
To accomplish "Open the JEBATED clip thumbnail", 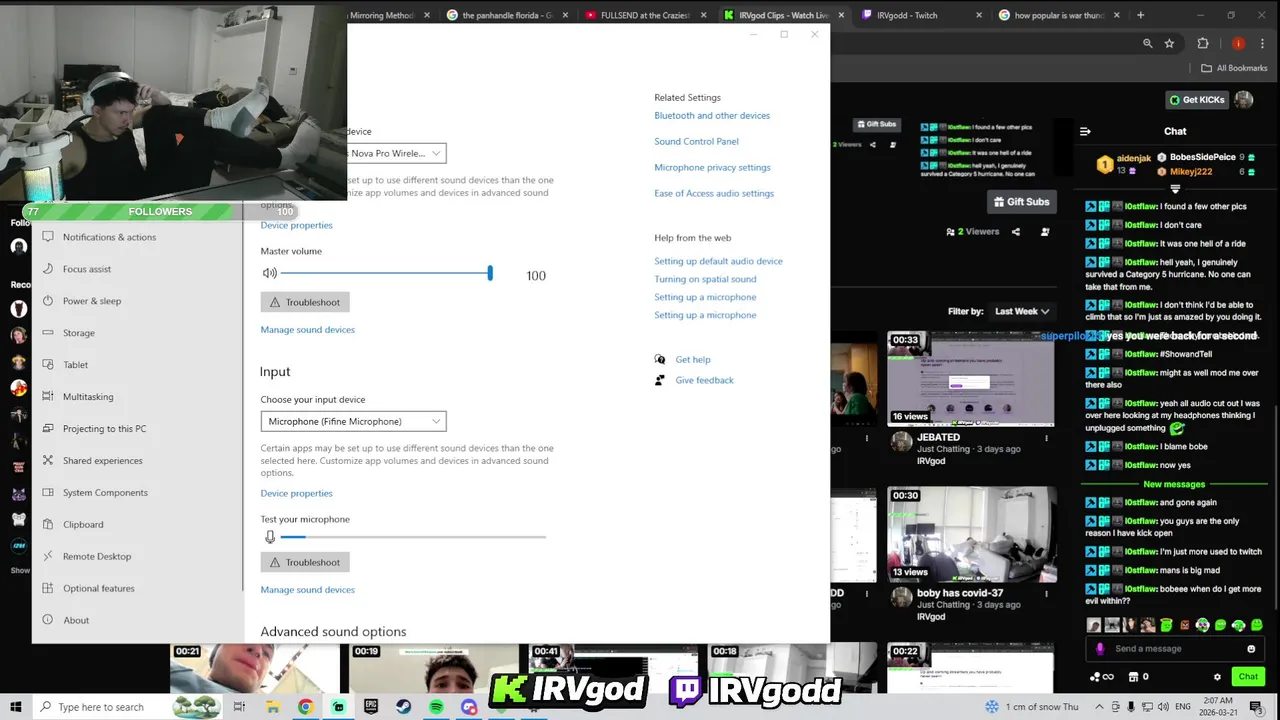I will coord(970,379).
